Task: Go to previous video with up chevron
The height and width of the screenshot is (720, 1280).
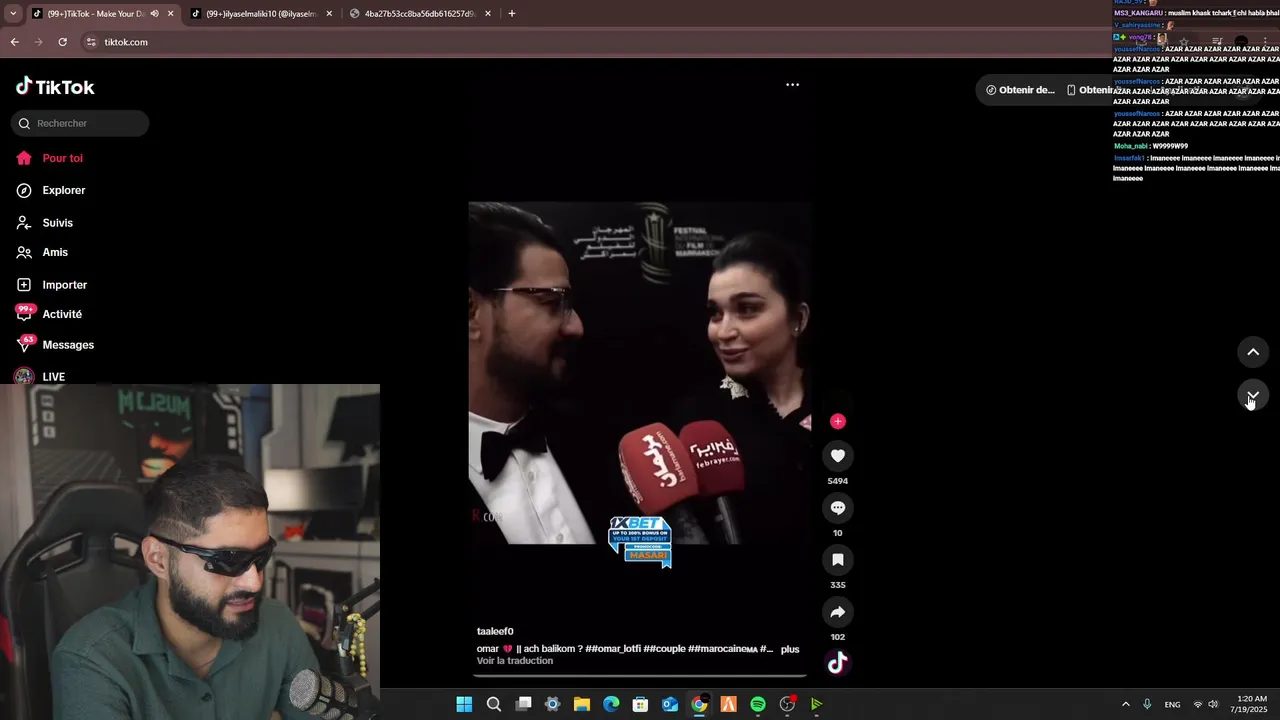Action: click(1253, 352)
